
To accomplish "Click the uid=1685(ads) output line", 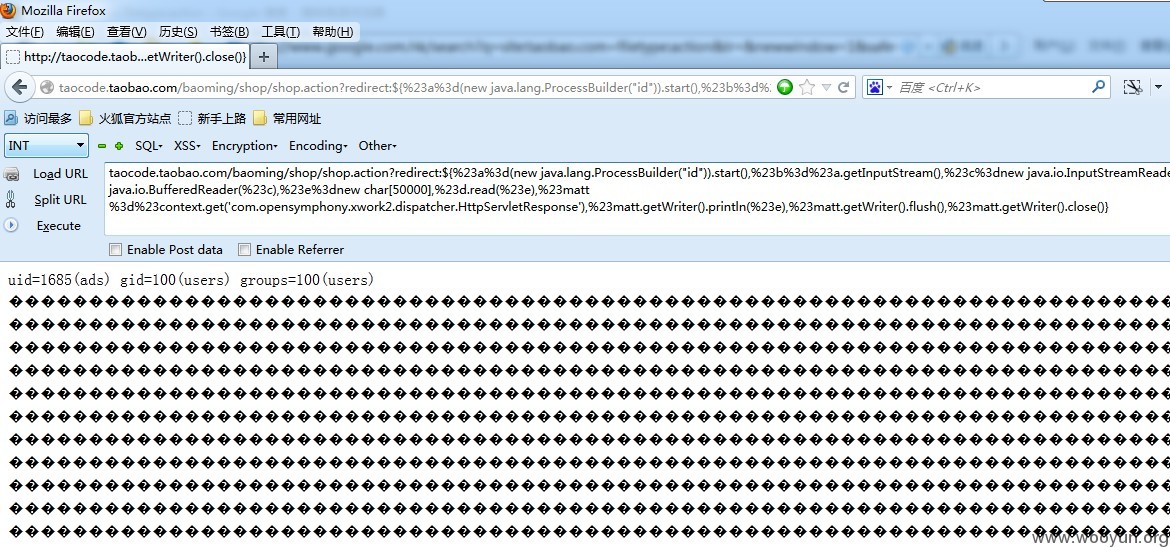I will 191,280.
